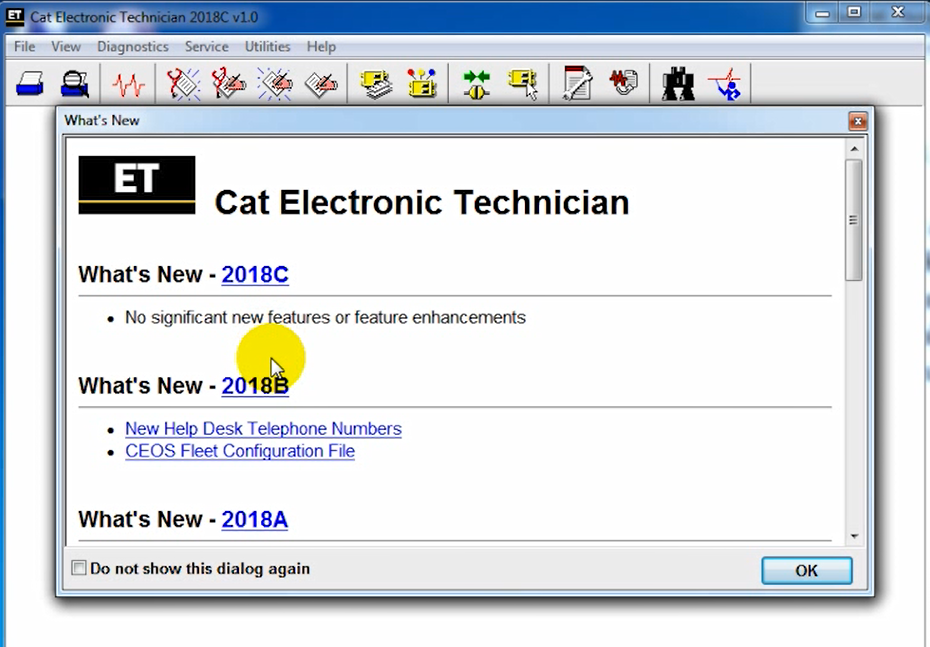Click the black binoculars icon
The width and height of the screenshot is (930, 647).
678,85
